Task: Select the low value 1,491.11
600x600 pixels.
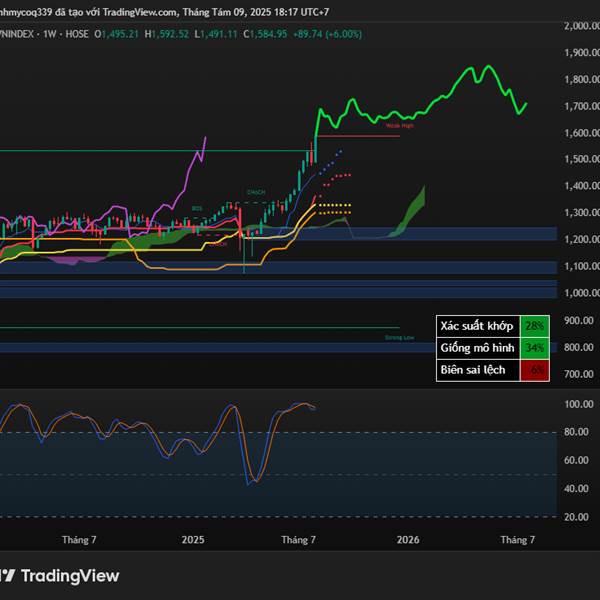Action: 218,34
